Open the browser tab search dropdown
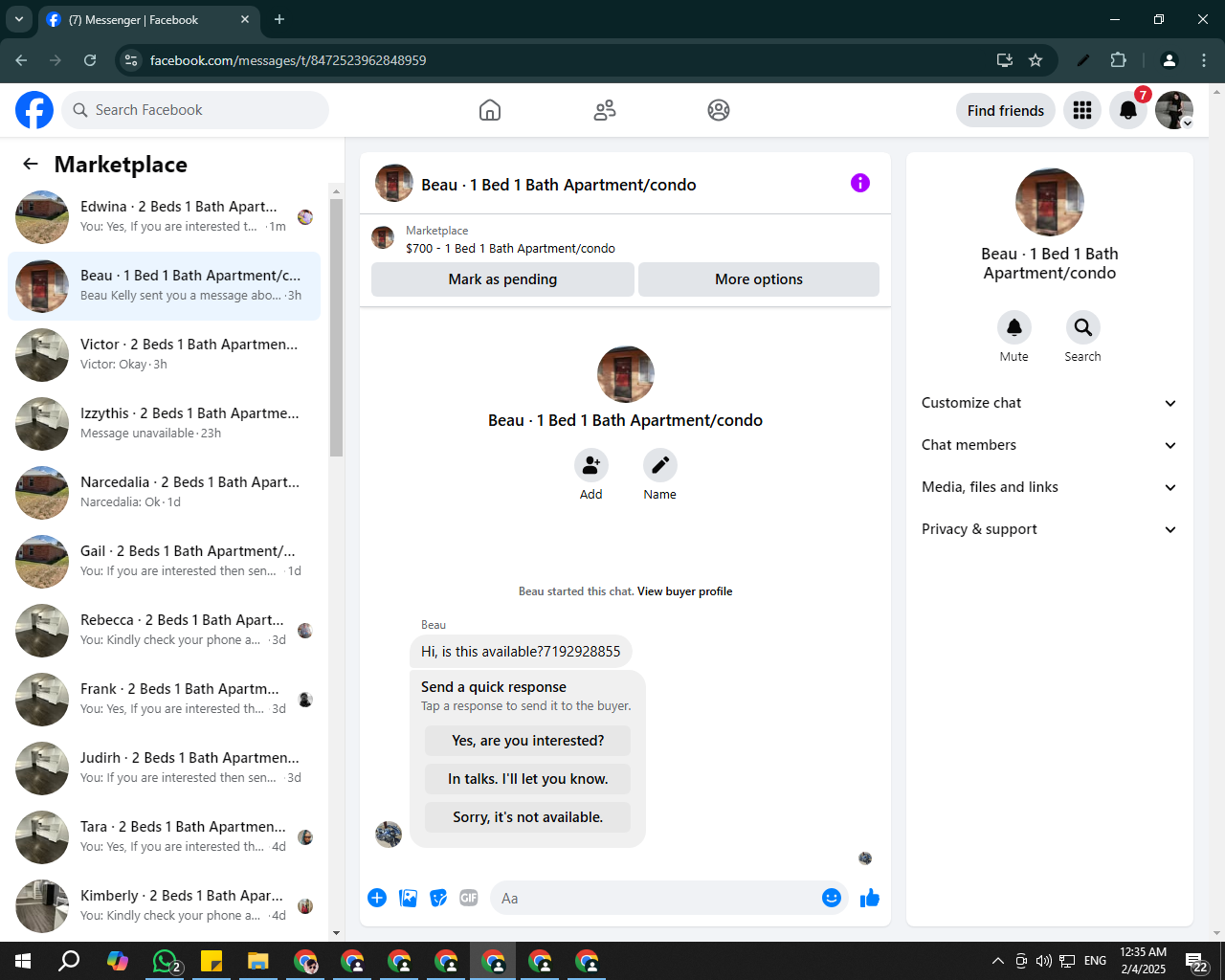The height and width of the screenshot is (980, 1225). [x=18, y=19]
